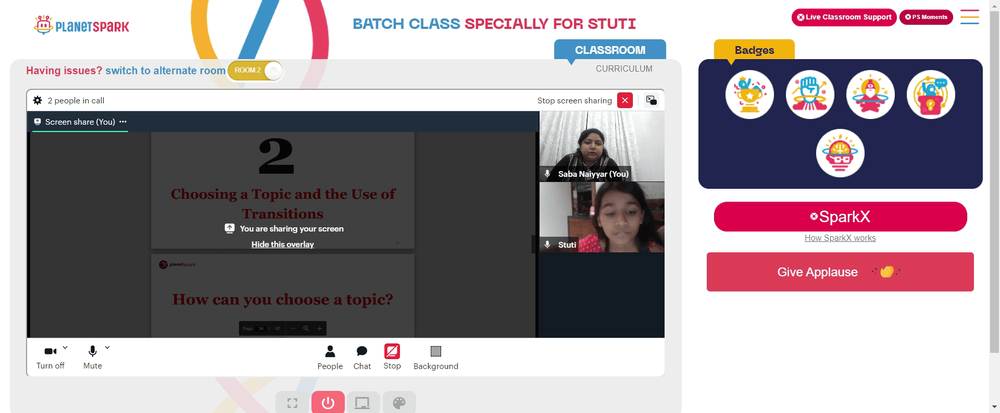Click the laptop screen icon
Image resolution: width=1000 pixels, height=413 pixels.
coord(363,403)
